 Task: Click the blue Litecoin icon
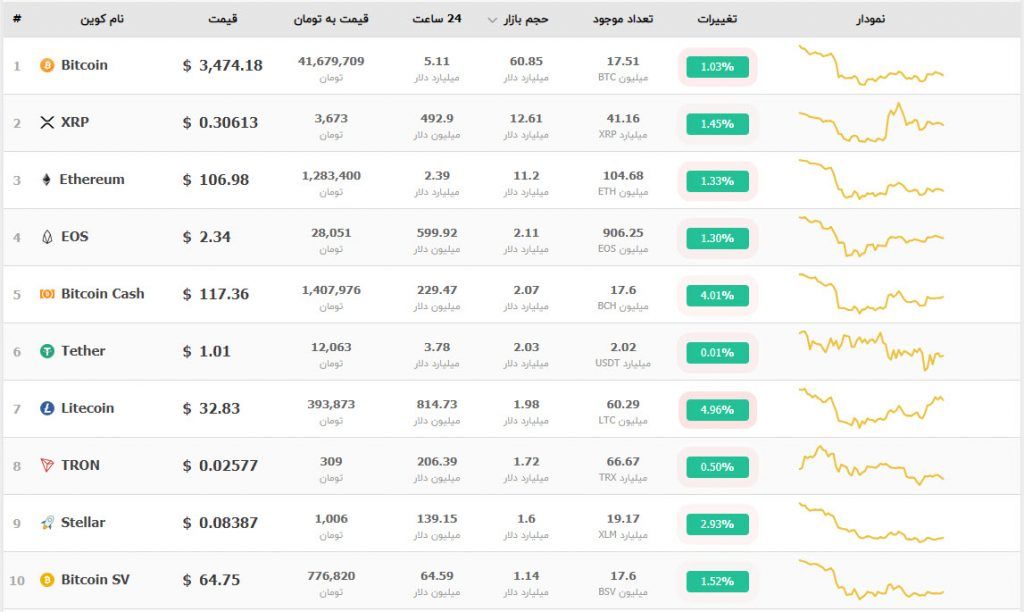pos(47,408)
